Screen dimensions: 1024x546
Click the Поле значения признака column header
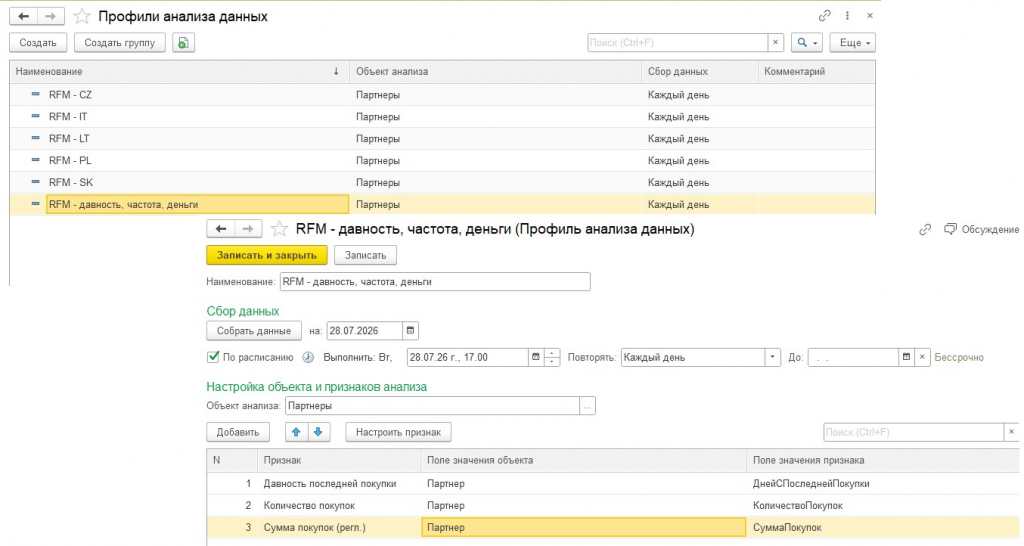[x=883, y=460]
